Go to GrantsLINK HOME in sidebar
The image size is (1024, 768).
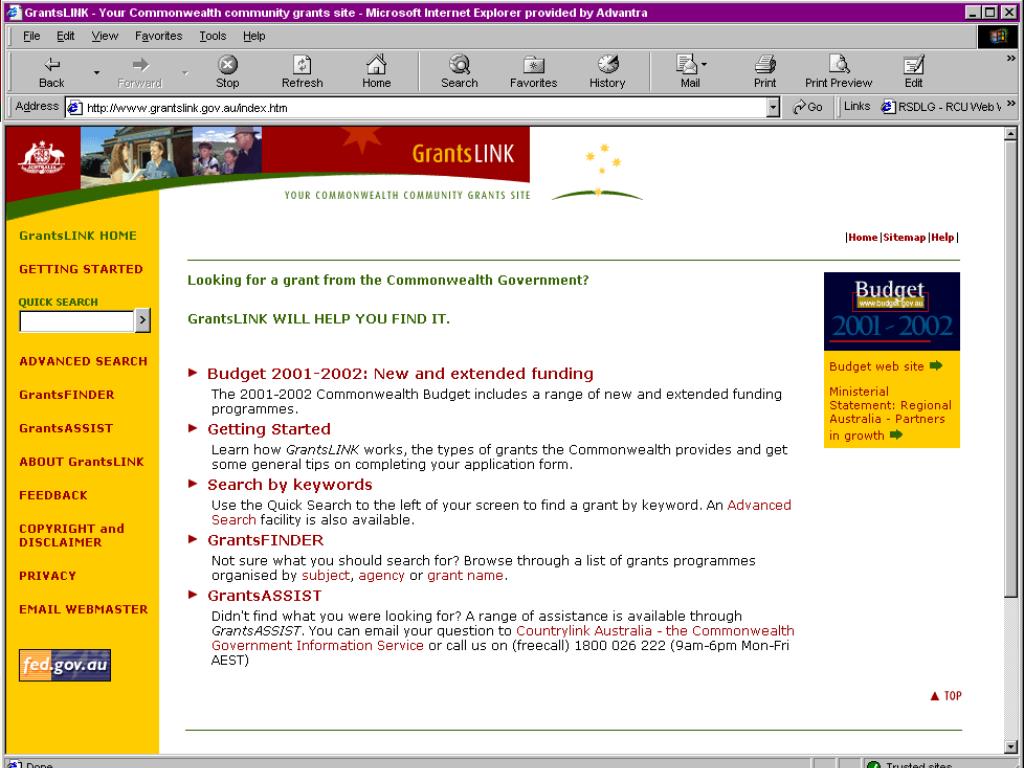pyautogui.click(x=78, y=236)
